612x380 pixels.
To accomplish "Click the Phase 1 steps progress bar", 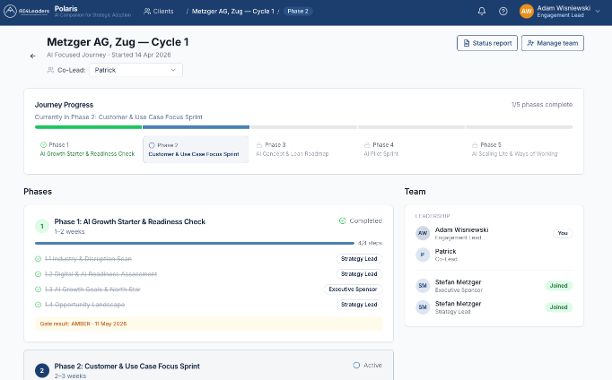I will click(x=194, y=243).
